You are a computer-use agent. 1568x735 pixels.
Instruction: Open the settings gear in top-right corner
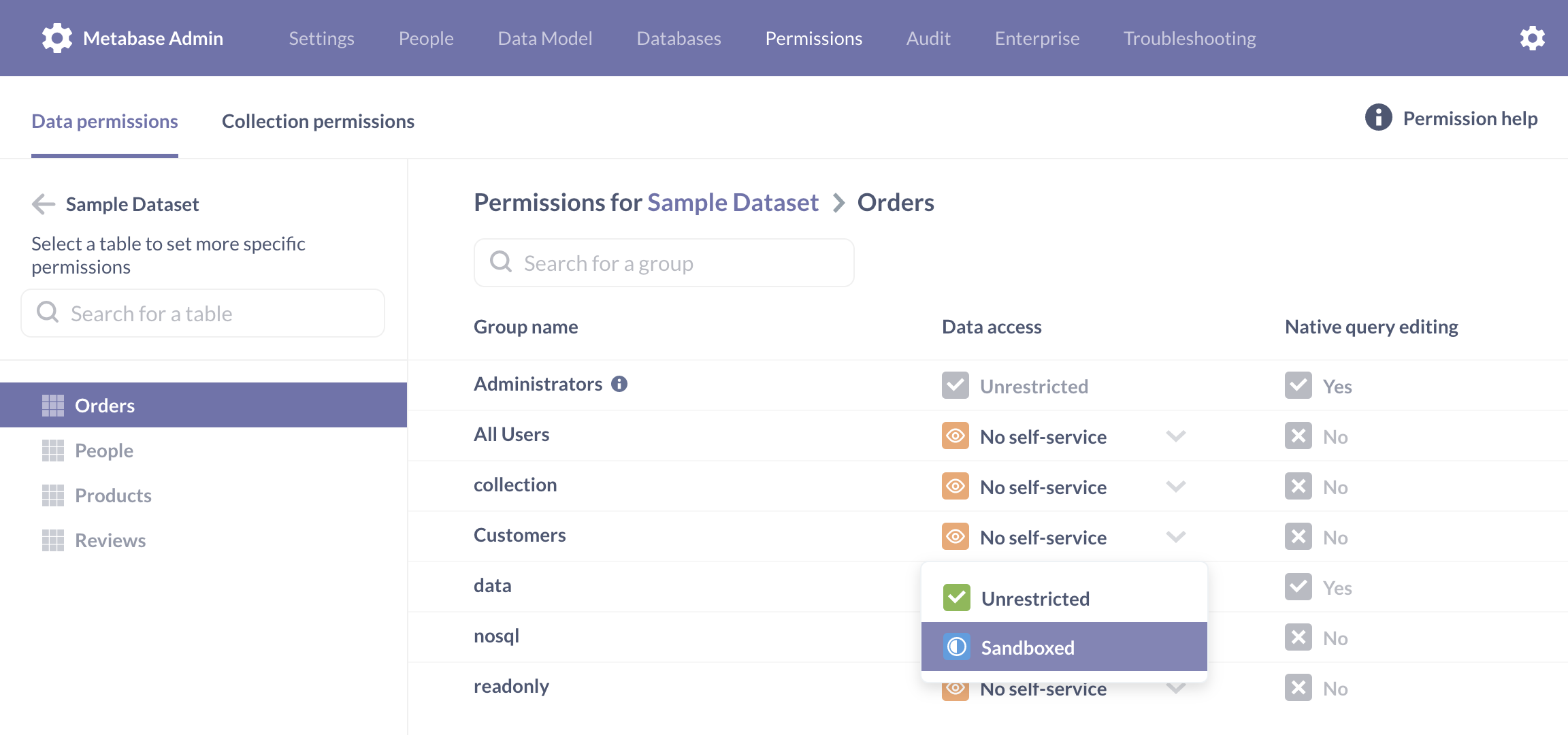point(1533,38)
